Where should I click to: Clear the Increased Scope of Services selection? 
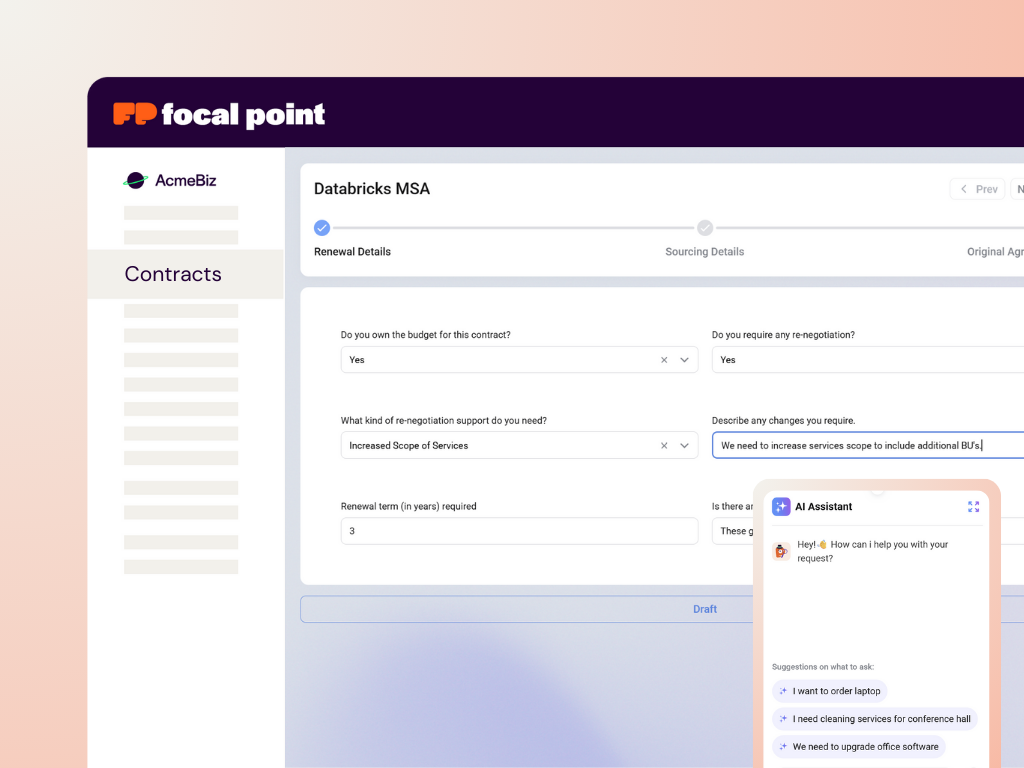664,446
